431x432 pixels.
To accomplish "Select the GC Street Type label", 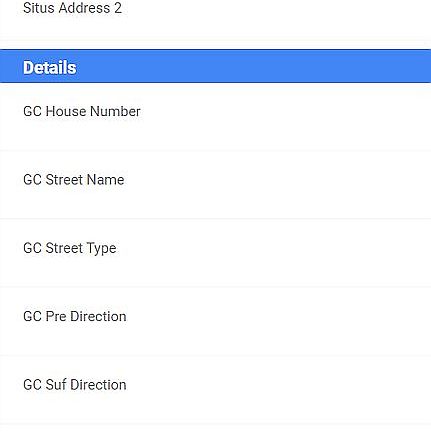I will [70, 248].
